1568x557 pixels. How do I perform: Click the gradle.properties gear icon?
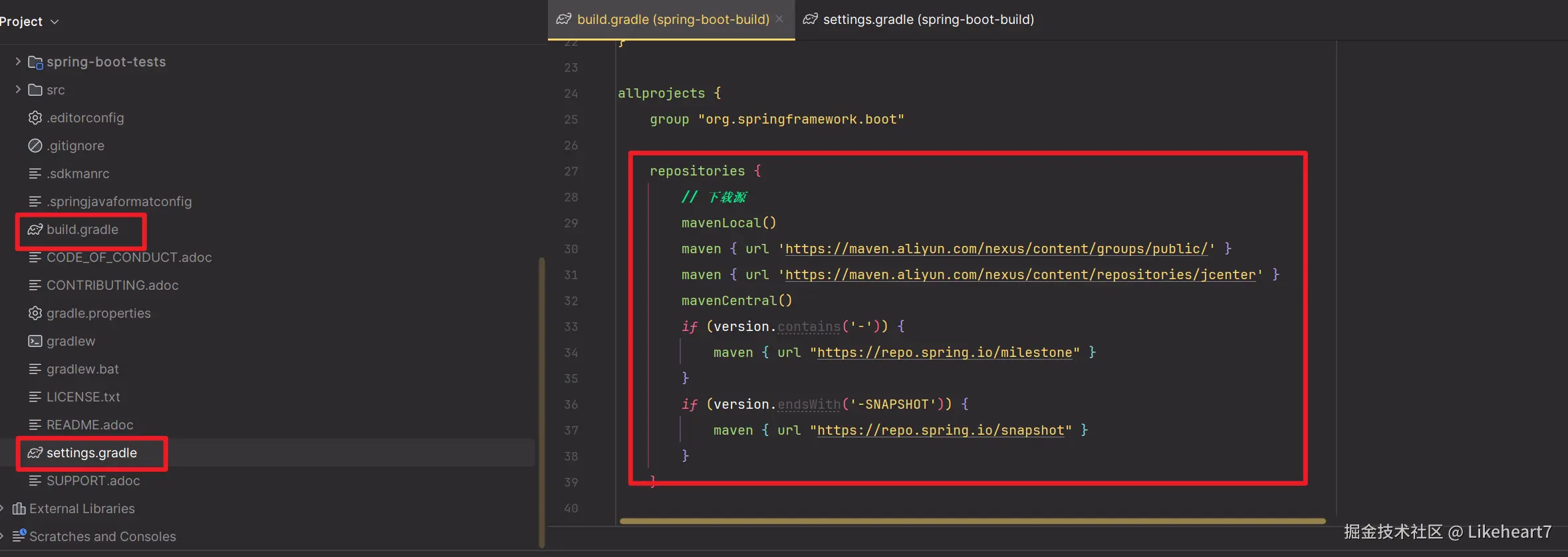click(35, 313)
